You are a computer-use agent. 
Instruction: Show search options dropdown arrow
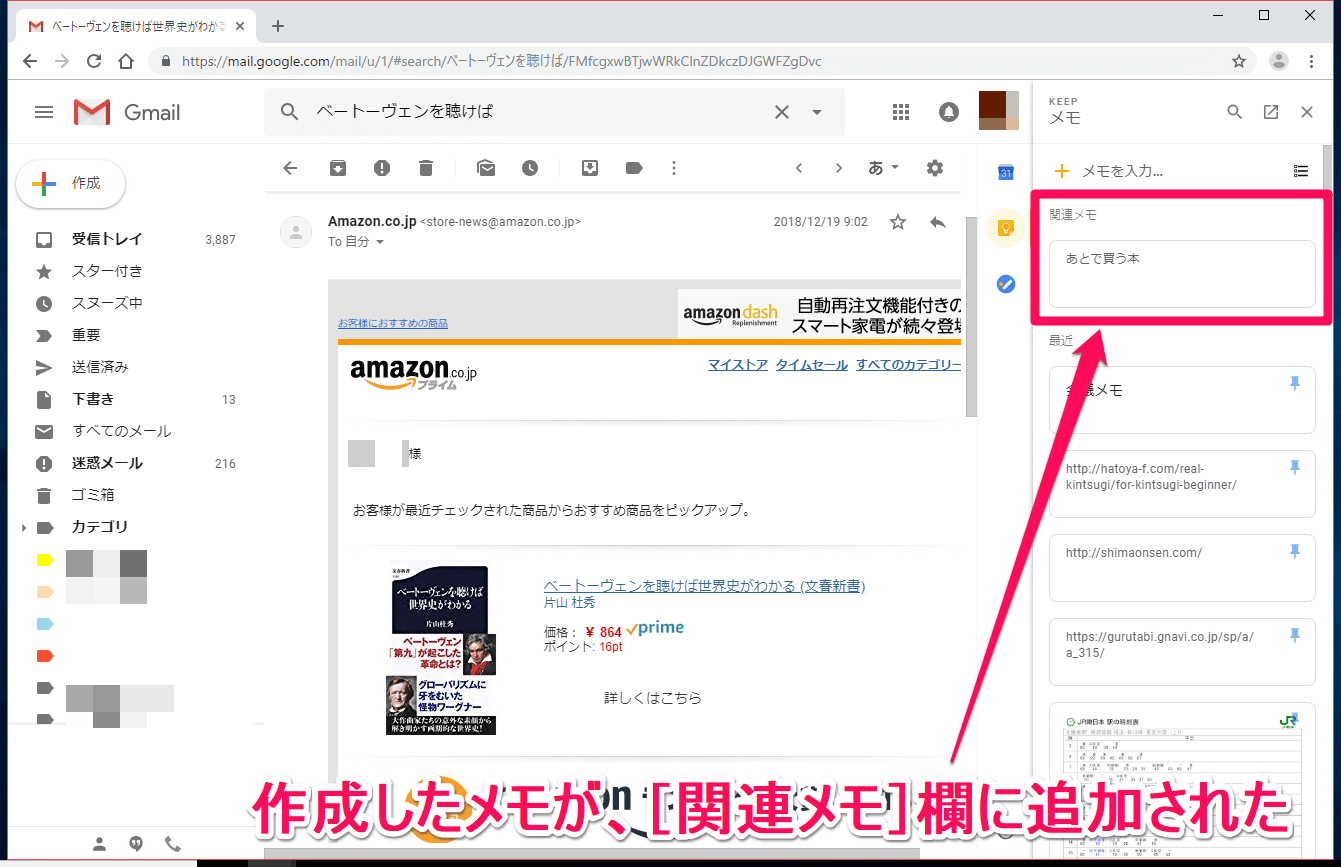[817, 112]
